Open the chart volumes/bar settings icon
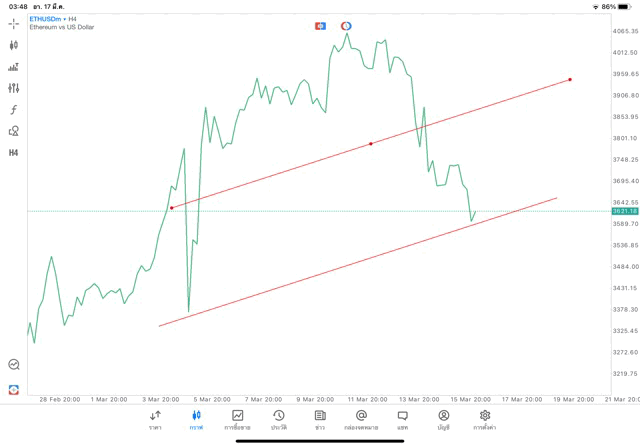The height and width of the screenshot is (447, 640). [14, 67]
